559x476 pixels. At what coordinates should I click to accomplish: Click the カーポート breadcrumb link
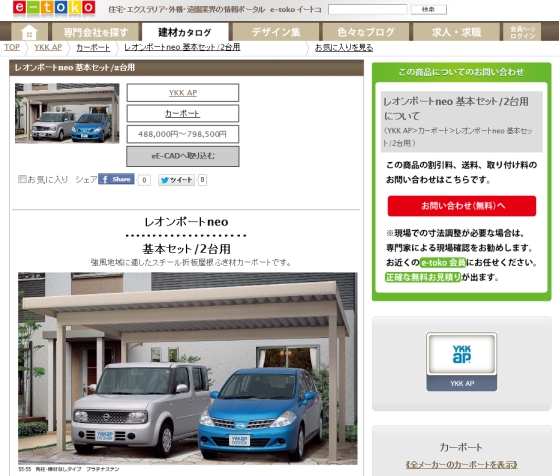click(93, 47)
